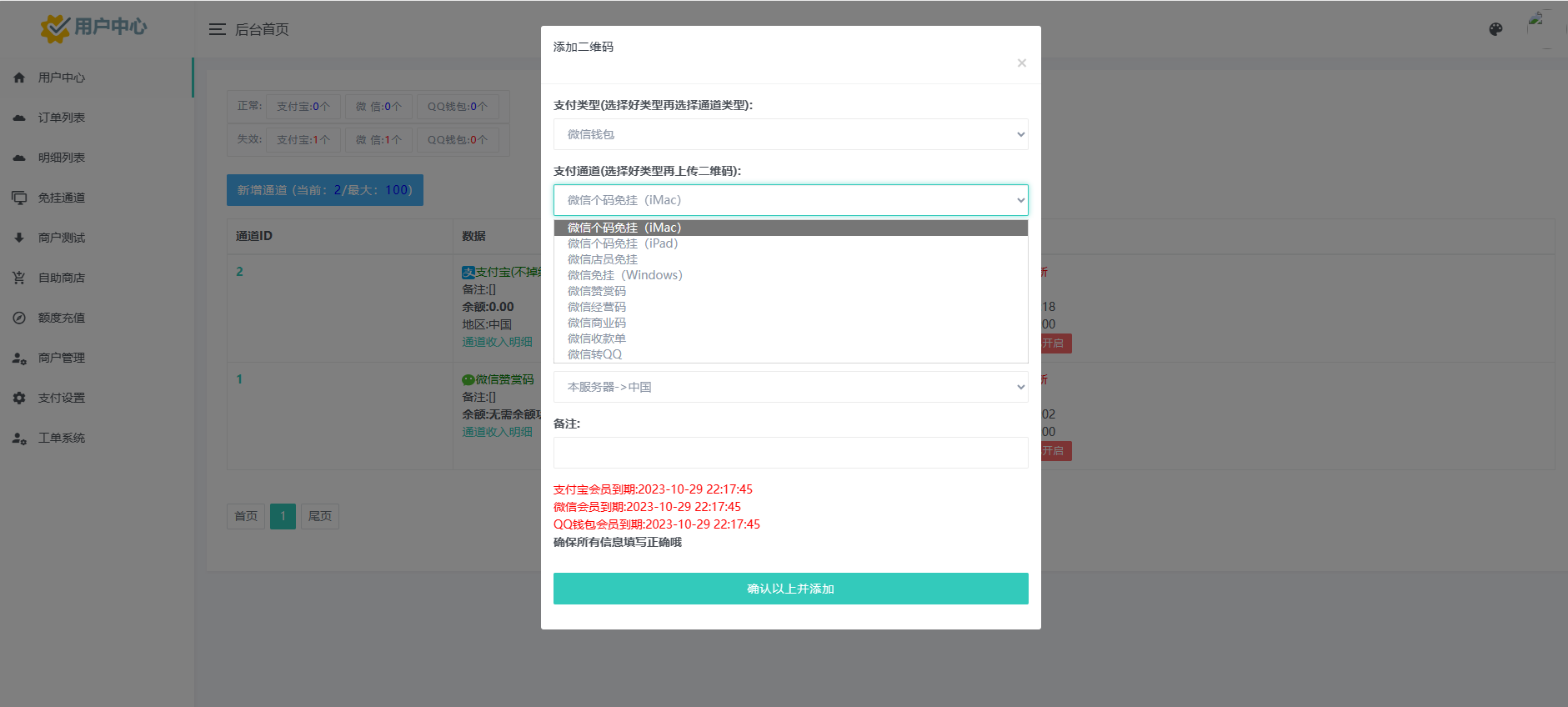This screenshot has width=1568, height=707.
Task: Open the theme palette icon
Action: pos(1495,29)
